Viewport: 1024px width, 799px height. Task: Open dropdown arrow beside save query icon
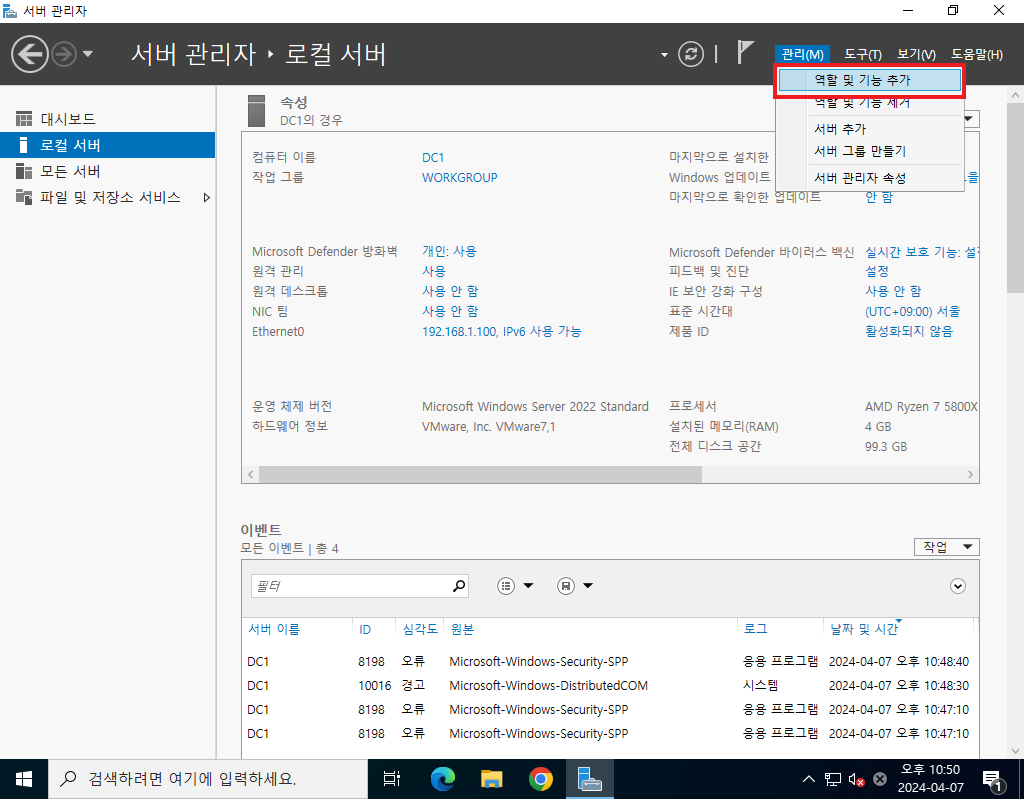588,586
